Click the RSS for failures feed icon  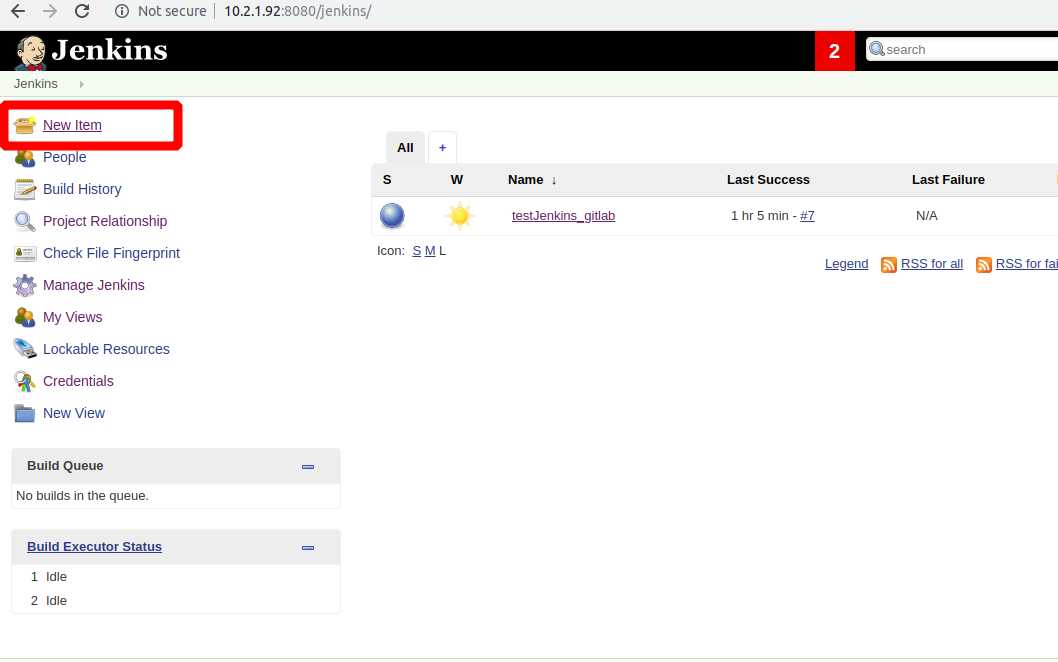pos(984,265)
